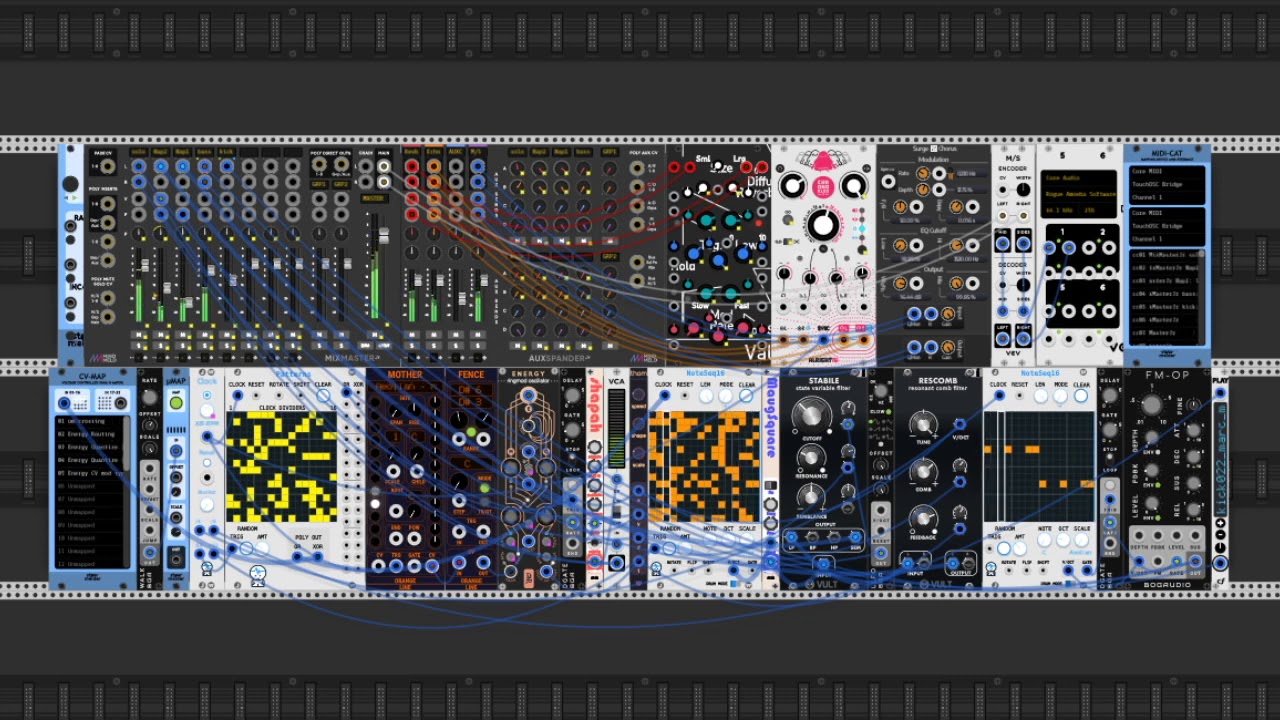The width and height of the screenshot is (1280, 720).
Task: Click the MAIN left output jack on MixMaster
Action: pyautogui.click(x=384, y=166)
